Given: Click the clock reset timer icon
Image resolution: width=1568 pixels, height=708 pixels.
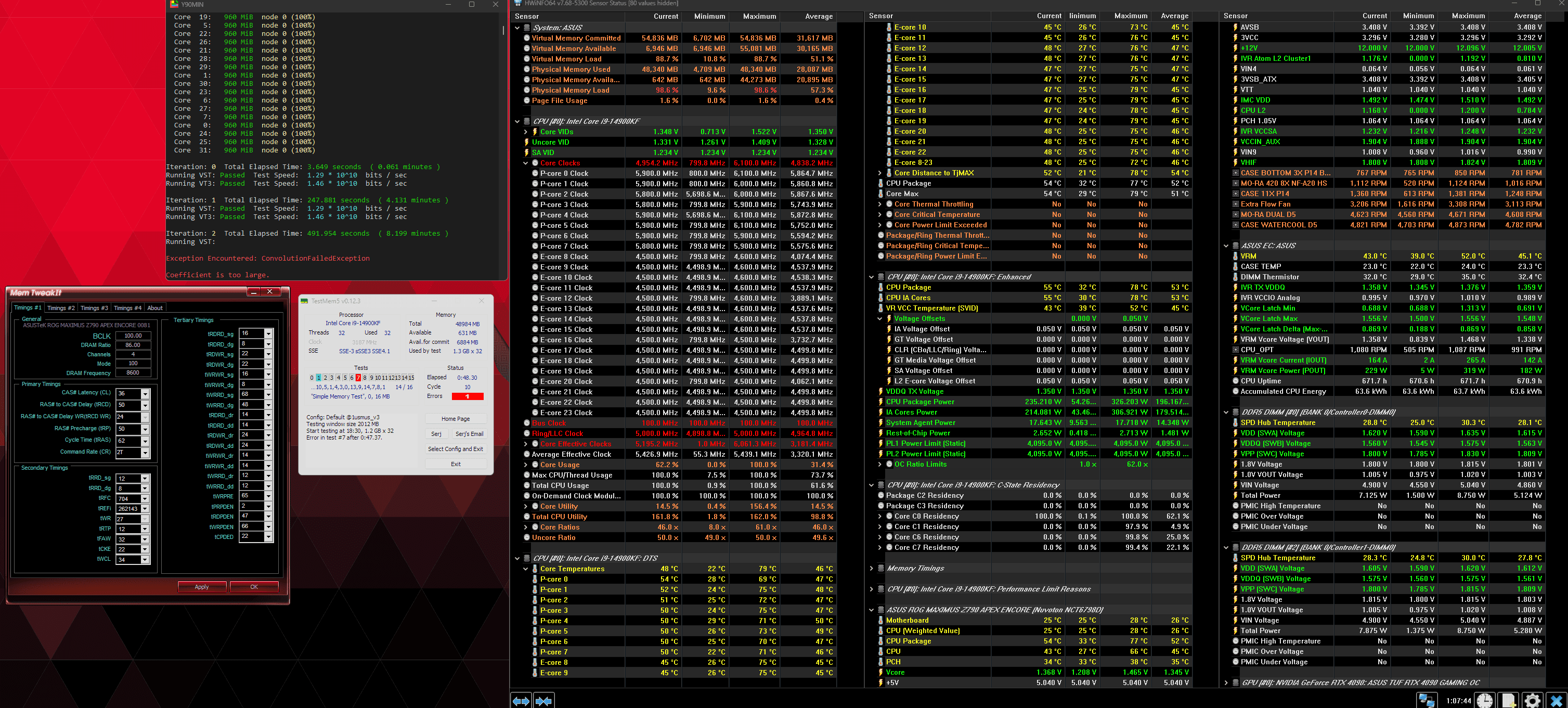Looking at the screenshot, I should tap(1485, 700).
